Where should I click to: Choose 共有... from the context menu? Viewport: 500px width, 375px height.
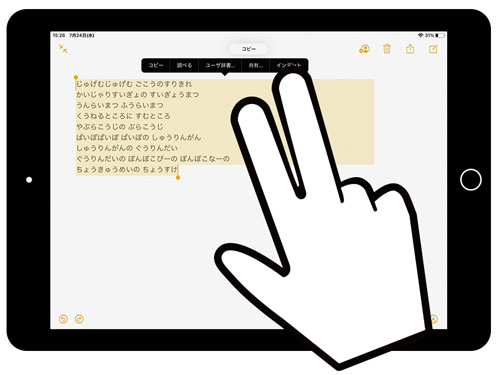pyautogui.click(x=255, y=65)
